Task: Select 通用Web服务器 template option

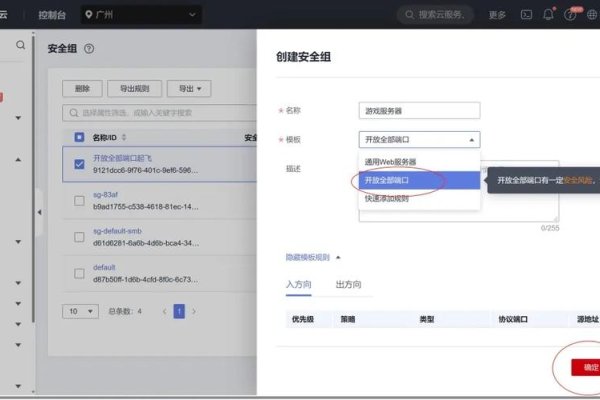Action: pos(419,162)
